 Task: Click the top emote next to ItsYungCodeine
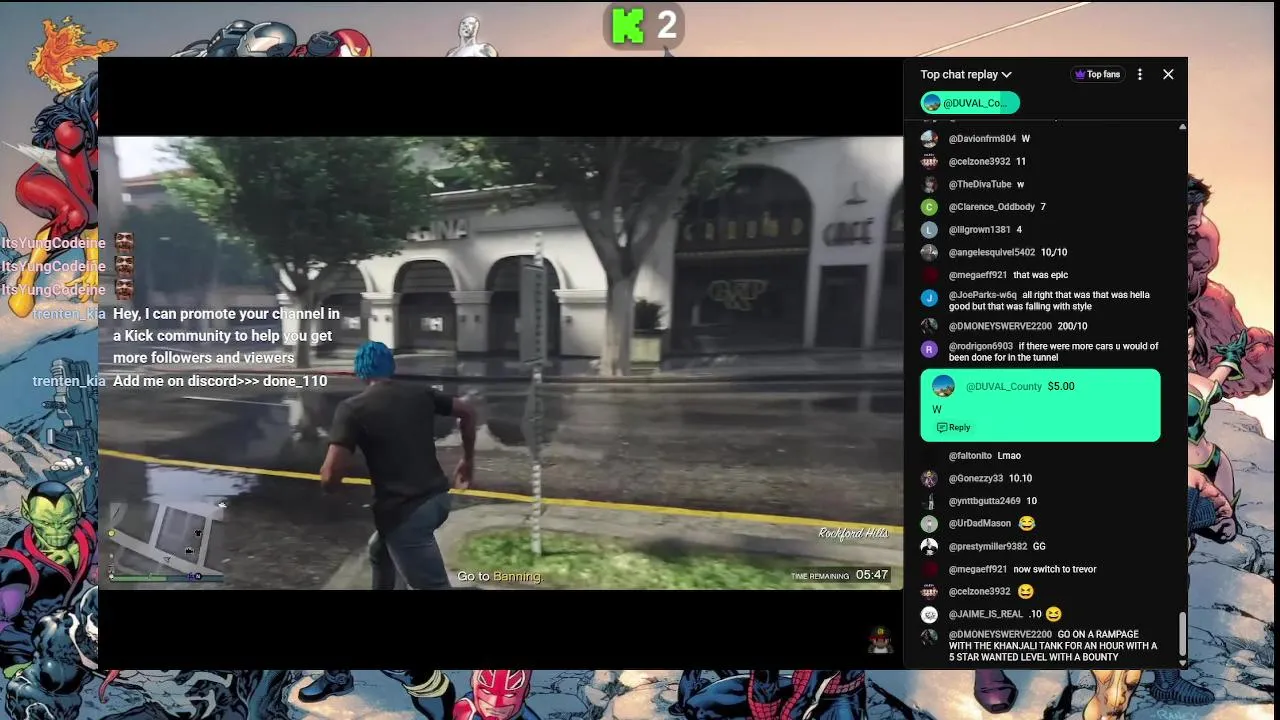tap(124, 243)
